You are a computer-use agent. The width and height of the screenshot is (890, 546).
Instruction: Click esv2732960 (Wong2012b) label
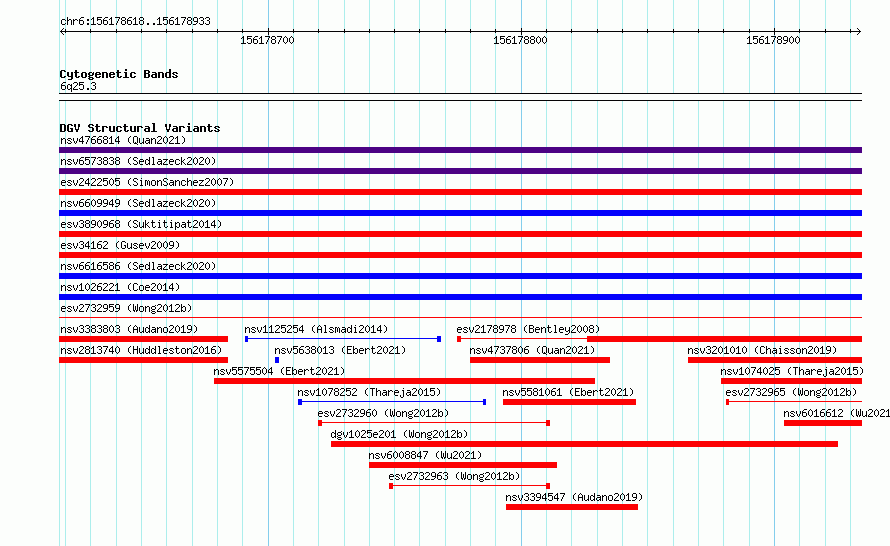click(383, 413)
